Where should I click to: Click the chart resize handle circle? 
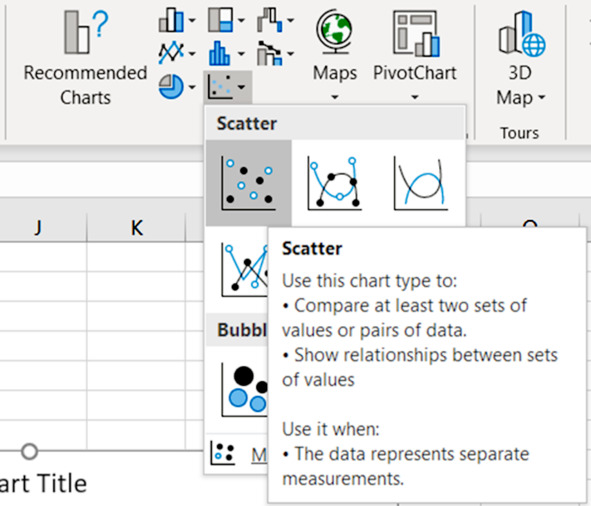coord(29,451)
